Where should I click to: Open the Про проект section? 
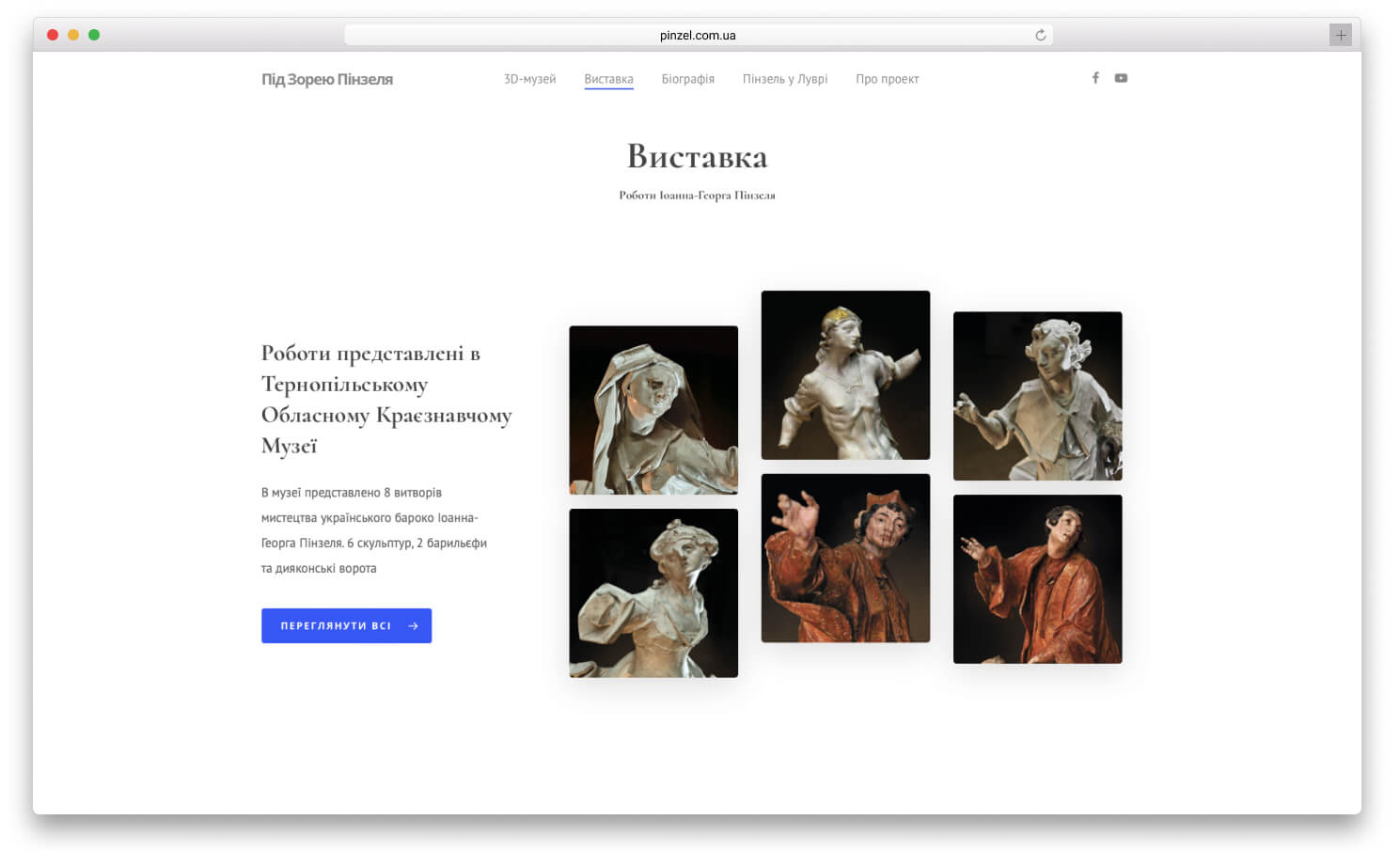(x=887, y=79)
